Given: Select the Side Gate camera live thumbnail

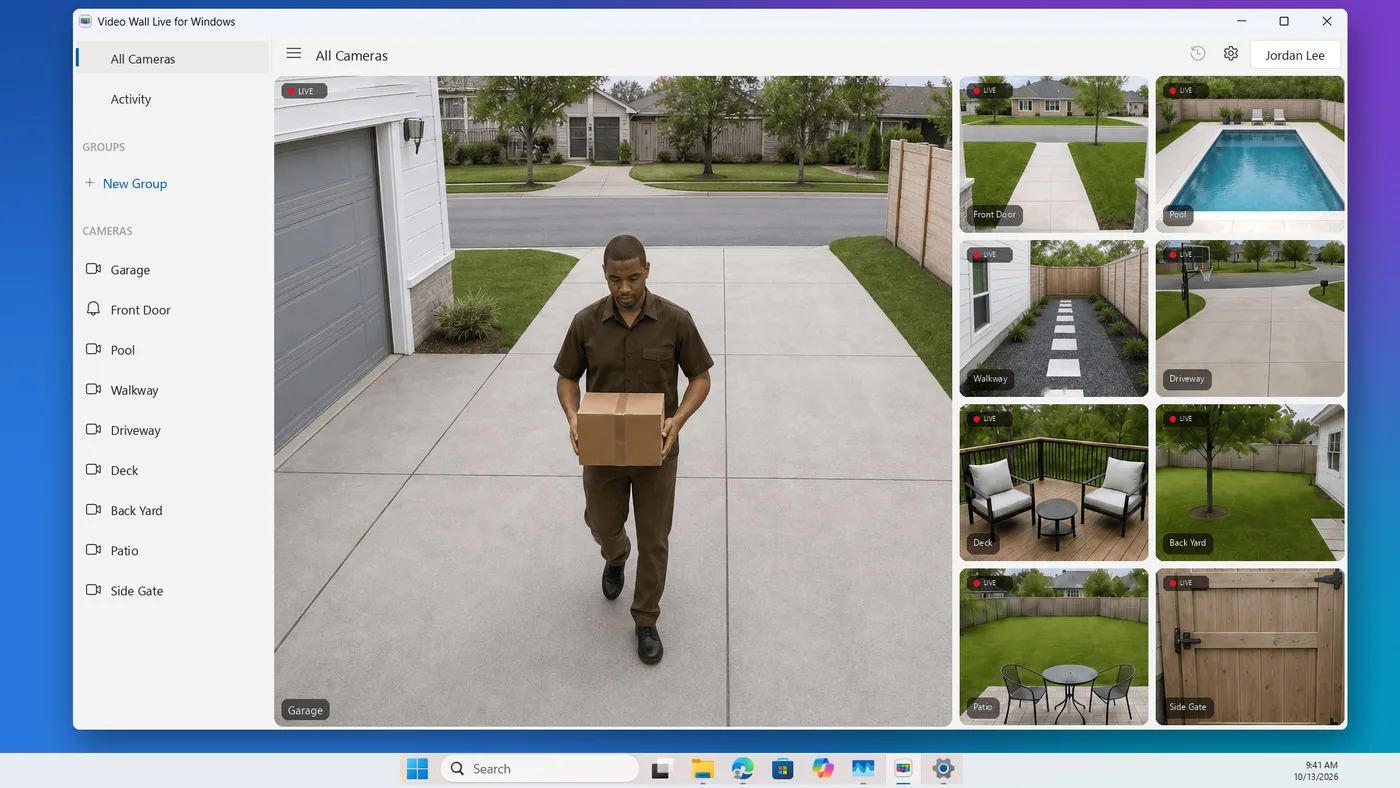Looking at the screenshot, I should click(x=1250, y=646).
